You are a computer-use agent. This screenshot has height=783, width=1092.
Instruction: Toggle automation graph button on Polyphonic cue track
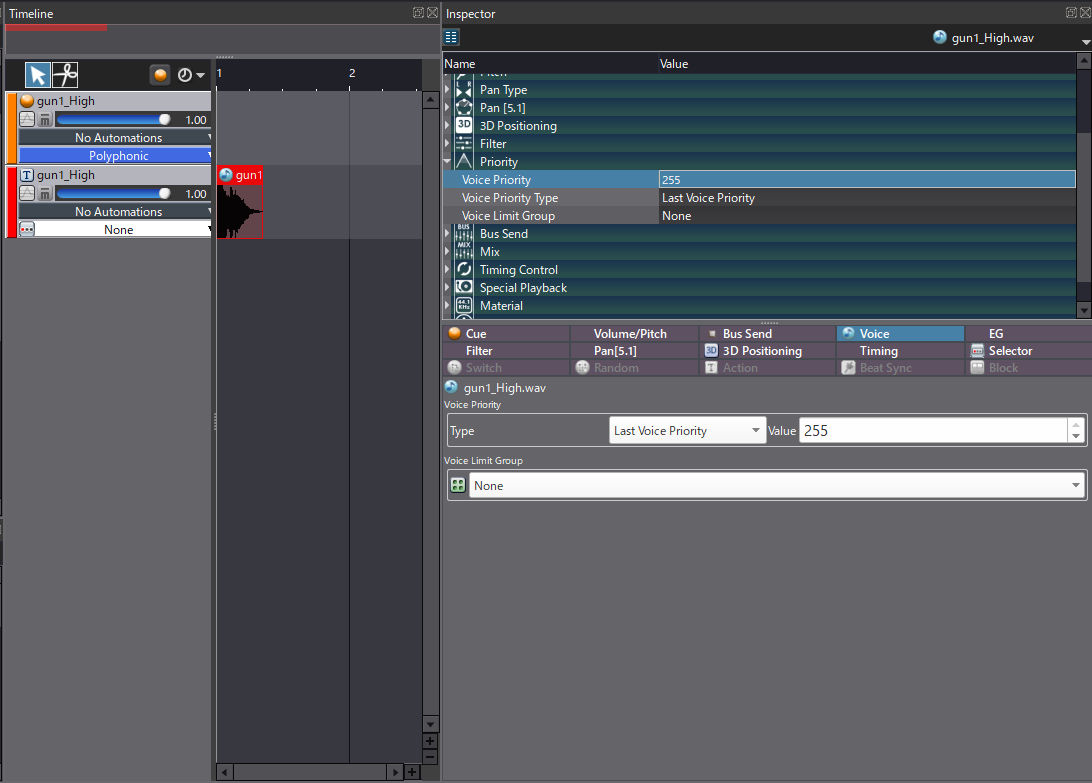click(x=27, y=119)
